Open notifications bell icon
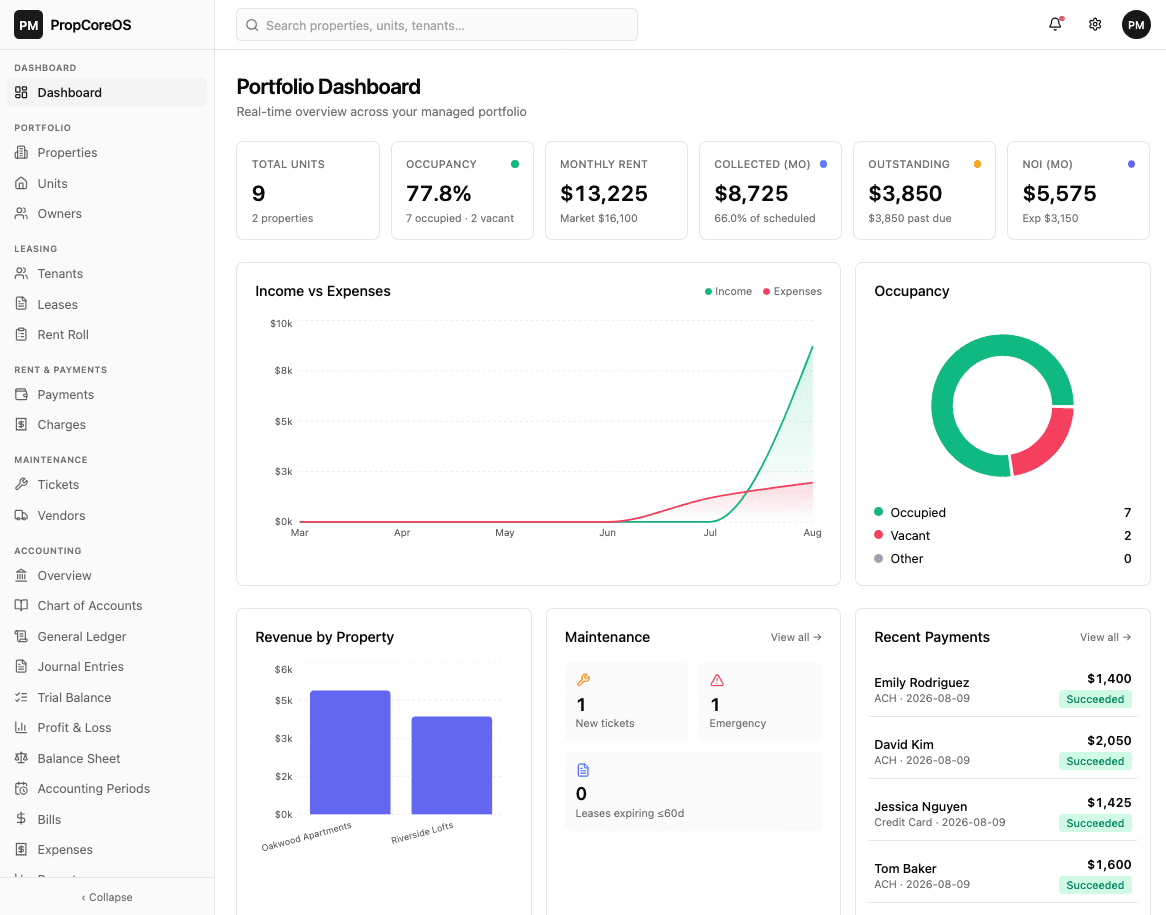This screenshot has width=1166, height=915. pos(1055,25)
